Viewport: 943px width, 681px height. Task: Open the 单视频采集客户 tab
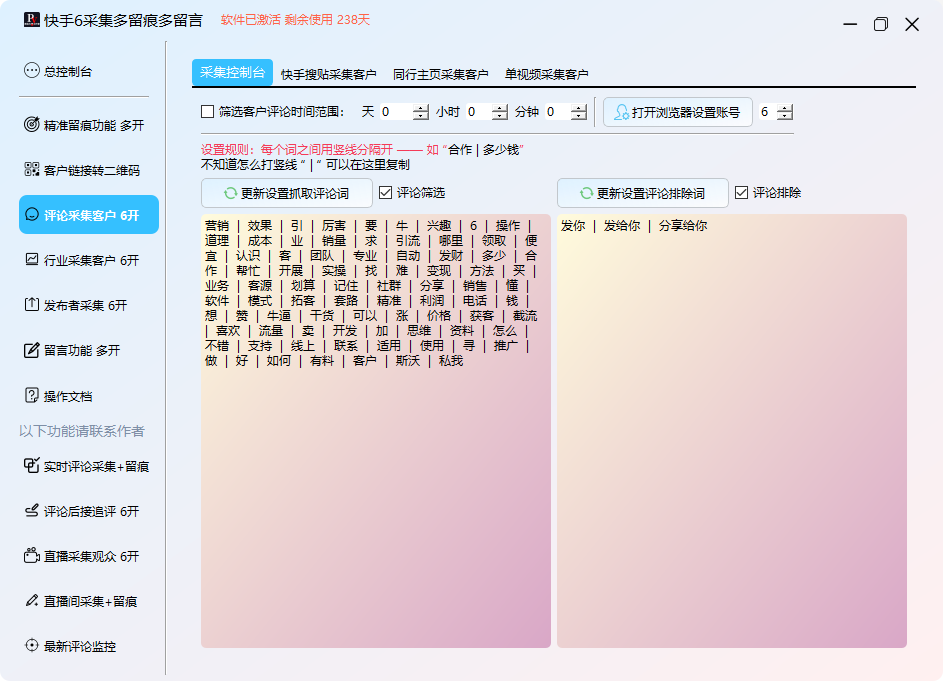(x=546, y=74)
